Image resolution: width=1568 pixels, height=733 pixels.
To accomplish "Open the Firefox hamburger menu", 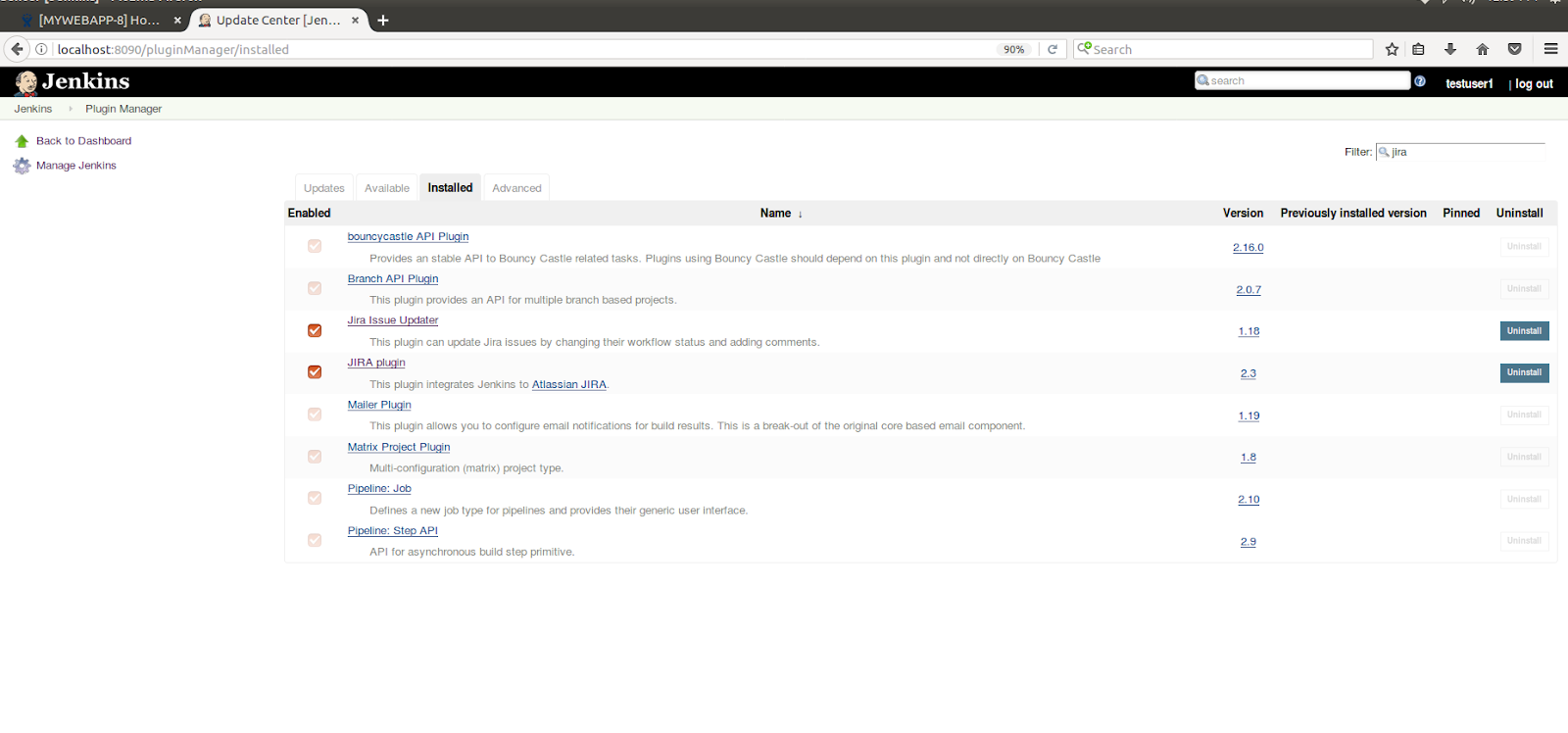I will point(1550,49).
